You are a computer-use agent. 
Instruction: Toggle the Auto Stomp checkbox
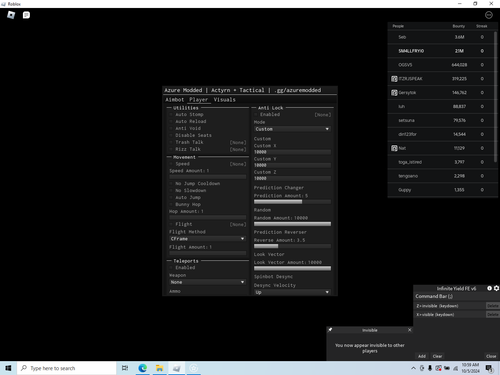click(x=171, y=114)
